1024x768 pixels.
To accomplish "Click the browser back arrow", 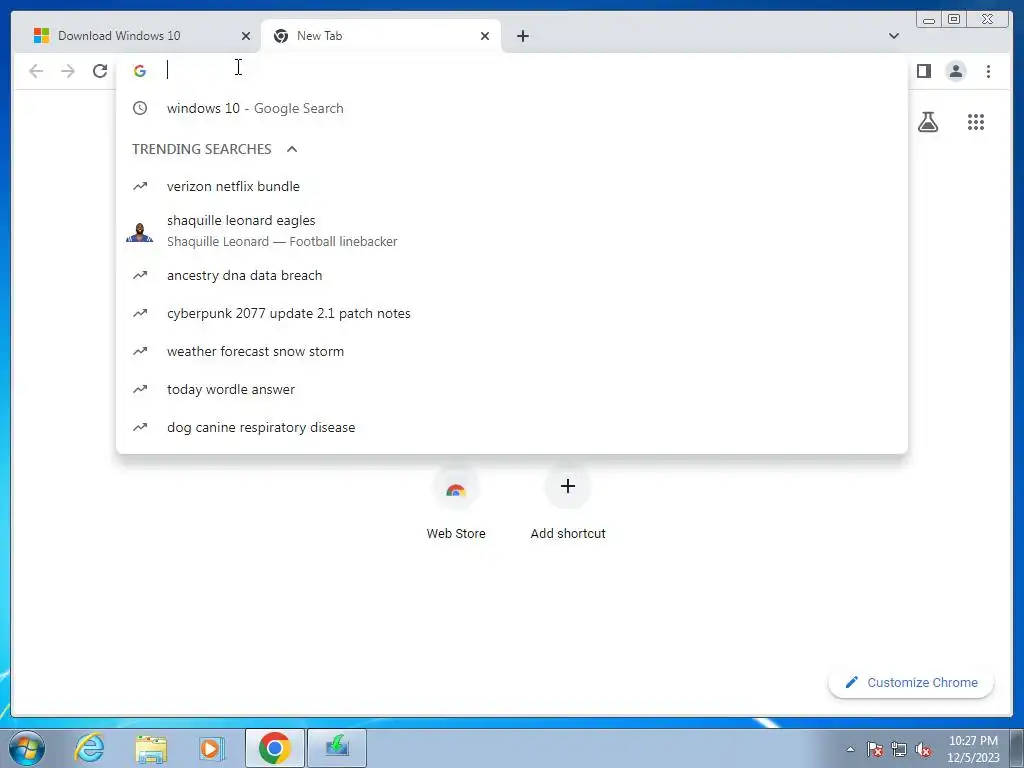I will [x=36, y=71].
